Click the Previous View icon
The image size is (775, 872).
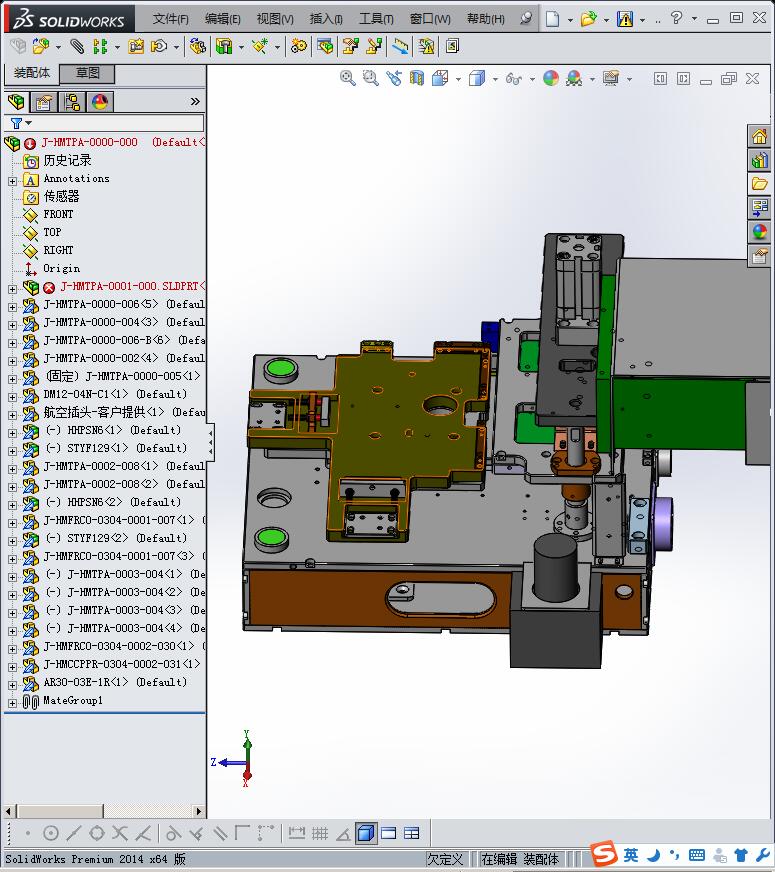point(394,78)
